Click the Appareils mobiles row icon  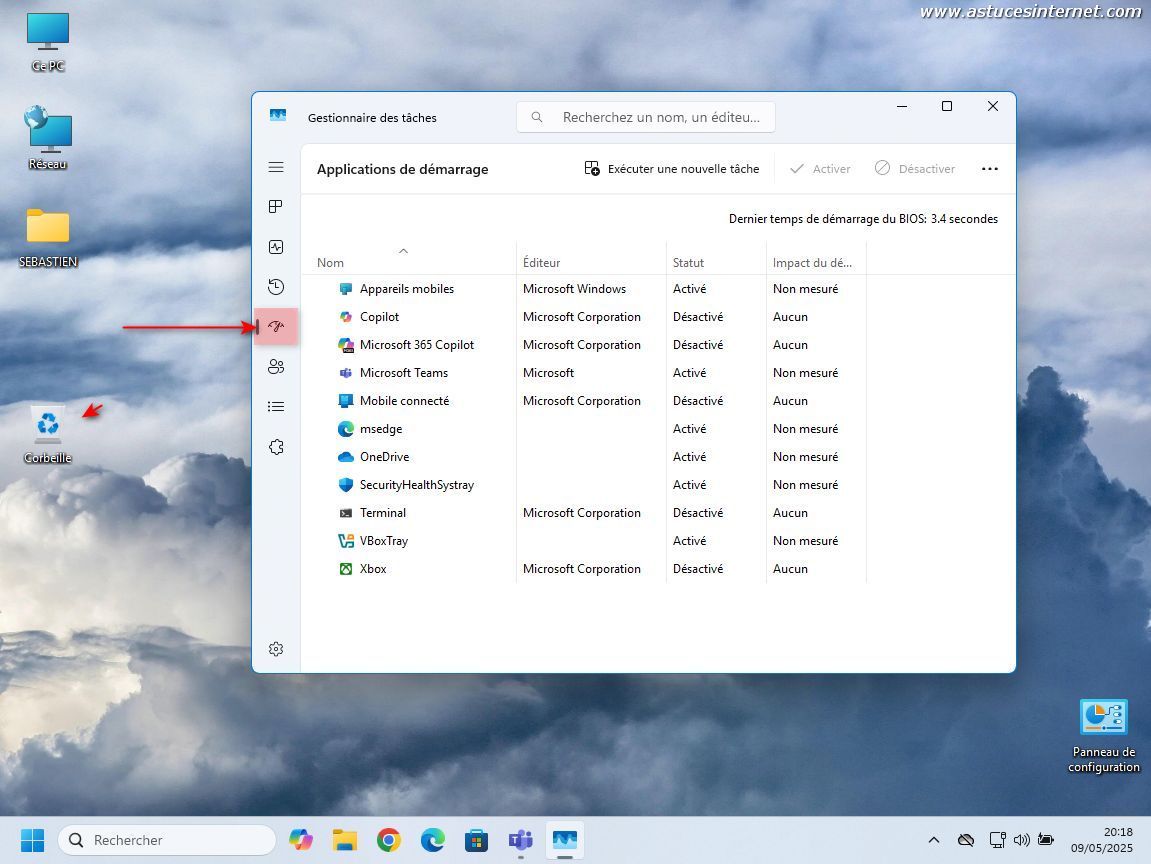click(x=346, y=289)
